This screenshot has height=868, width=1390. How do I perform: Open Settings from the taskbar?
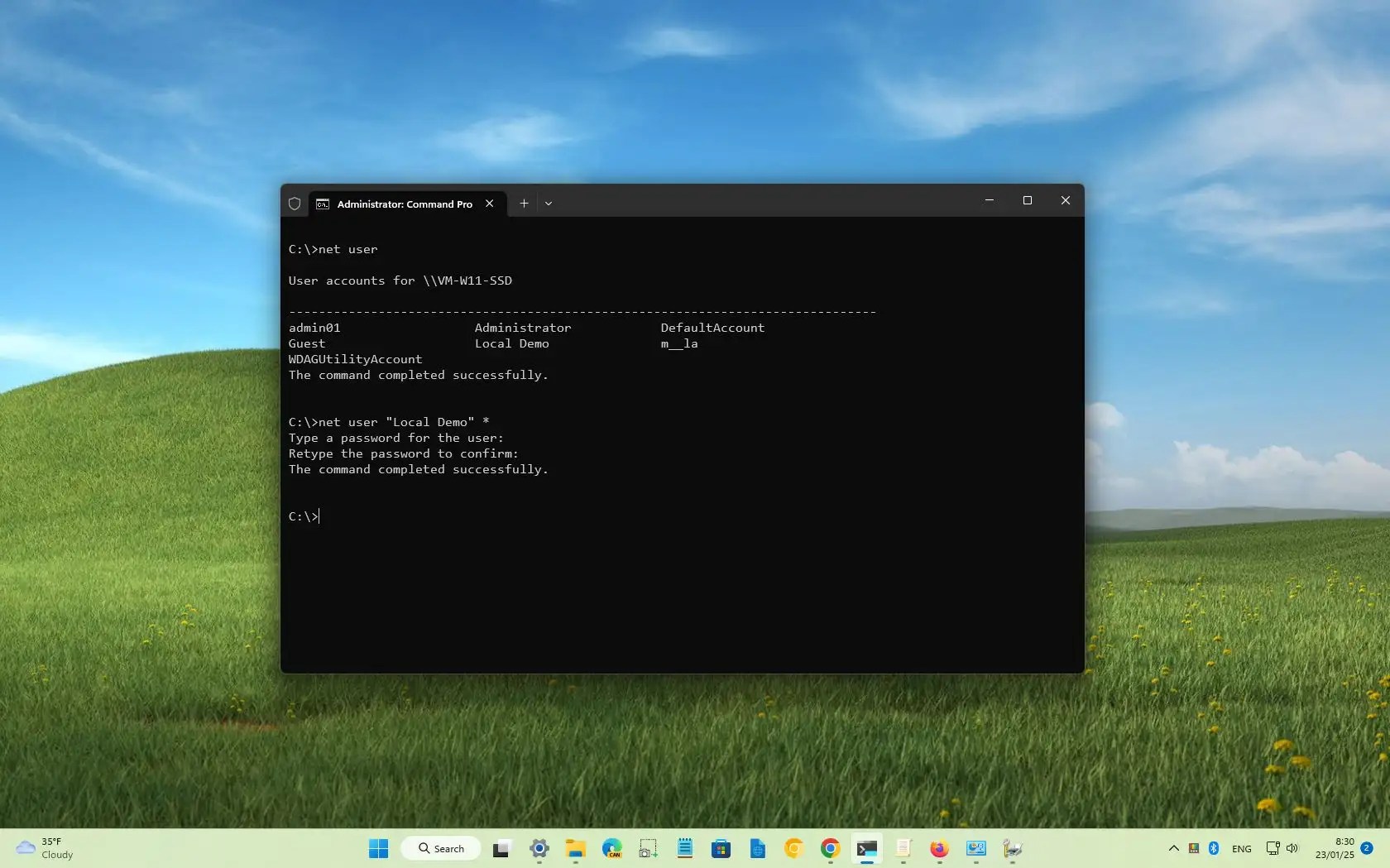tap(539, 848)
